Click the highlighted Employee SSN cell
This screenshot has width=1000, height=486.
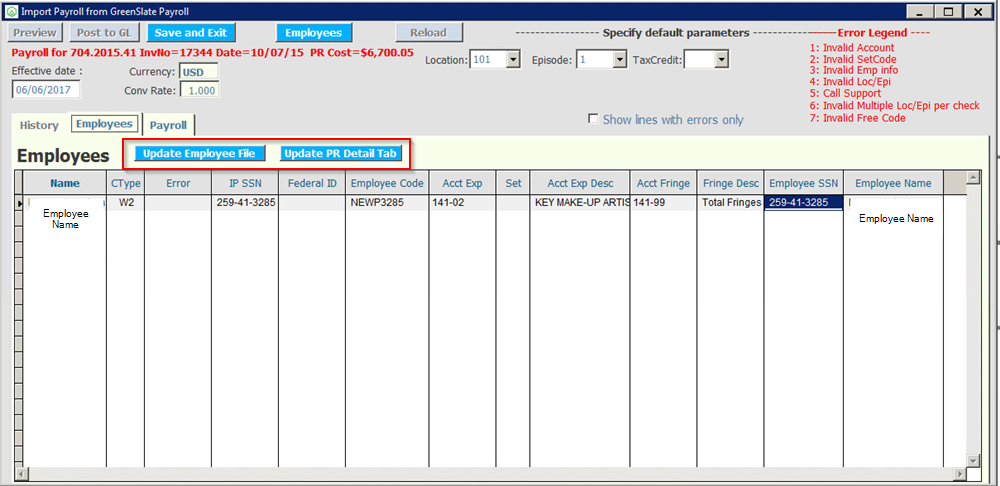tap(804, 203)
